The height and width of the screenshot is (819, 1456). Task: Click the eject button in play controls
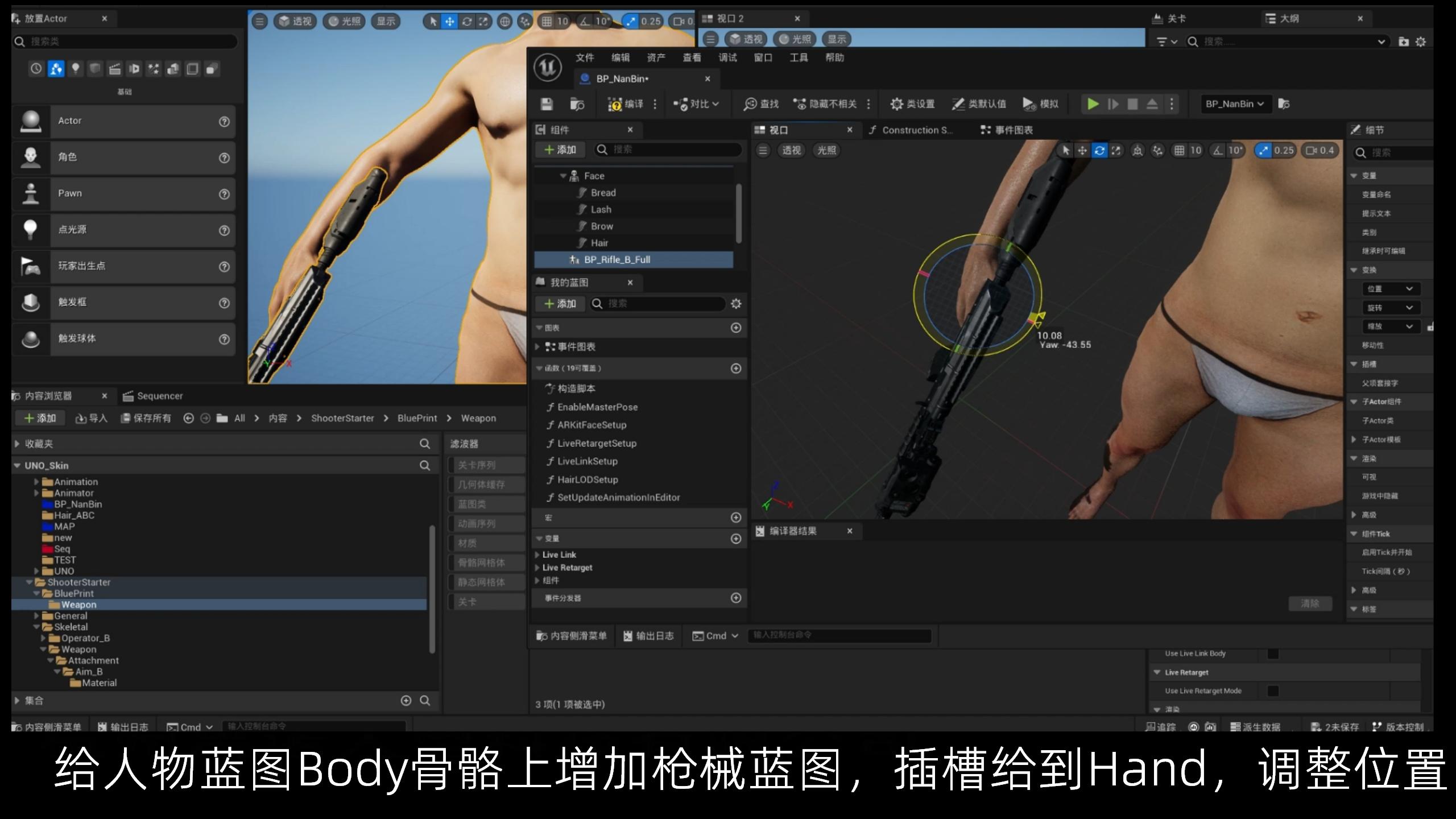tap(1152, 104)
